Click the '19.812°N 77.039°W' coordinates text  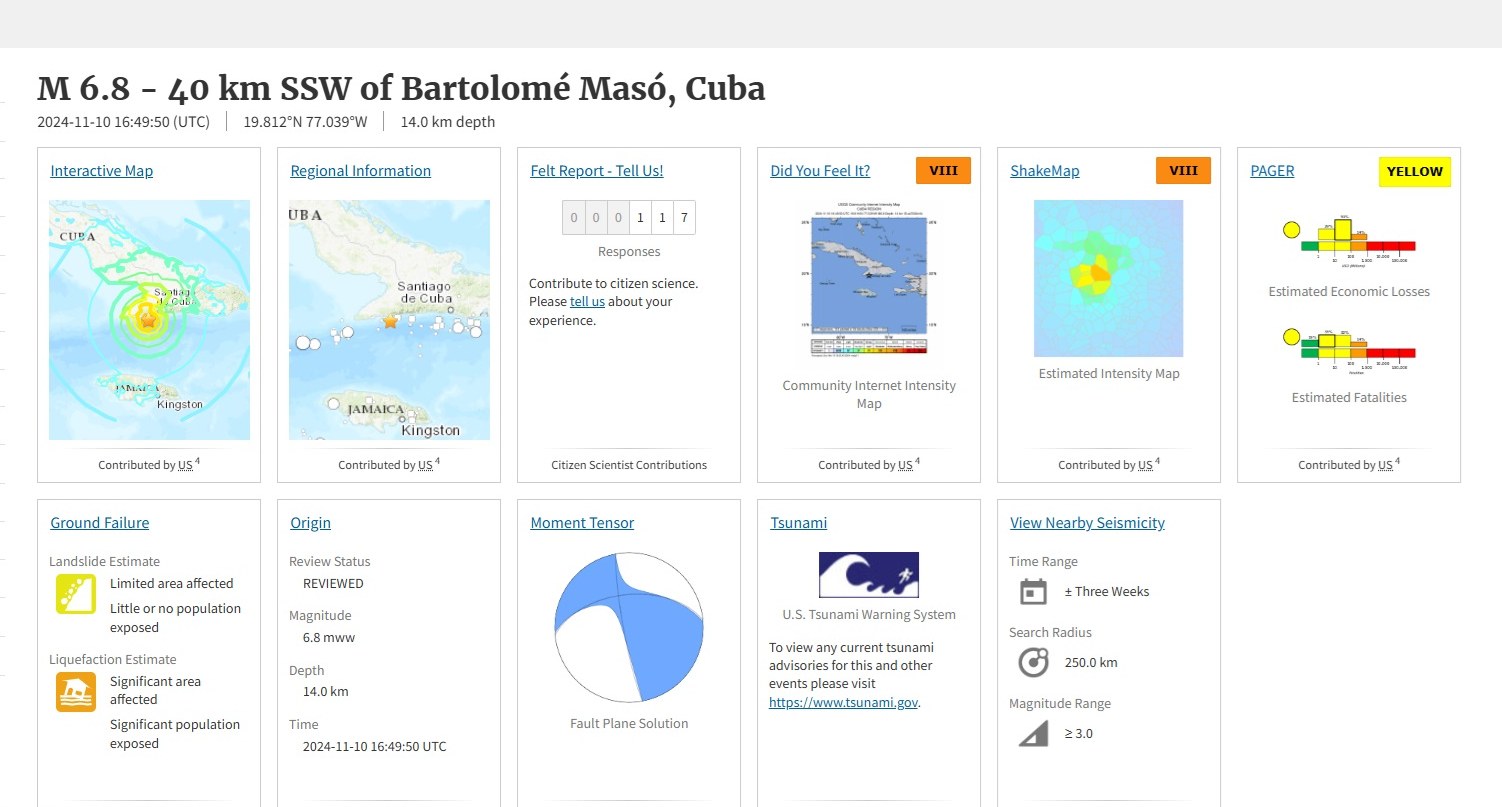[x=306, y=122]
